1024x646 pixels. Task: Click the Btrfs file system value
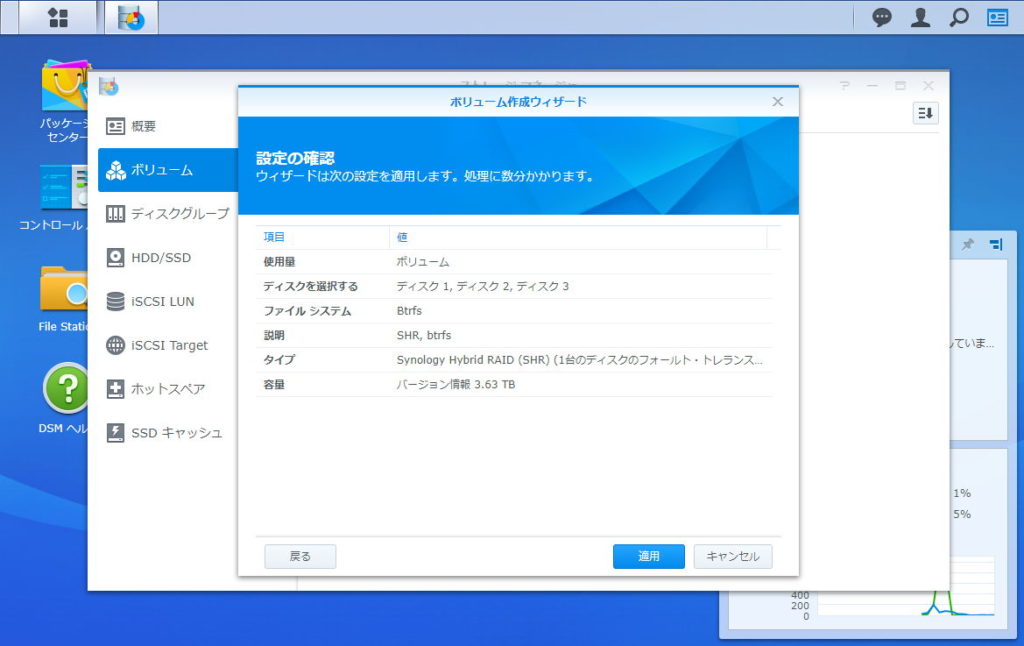(x=409, y=311)
